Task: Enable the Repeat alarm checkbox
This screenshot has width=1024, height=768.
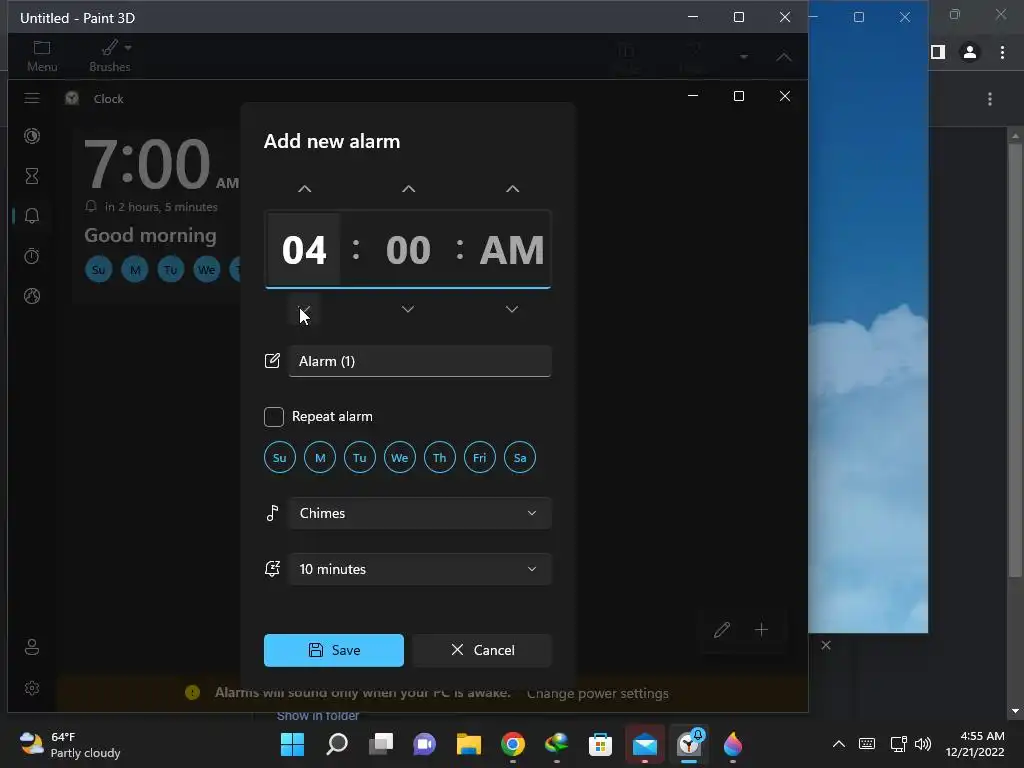Action: 274,417
